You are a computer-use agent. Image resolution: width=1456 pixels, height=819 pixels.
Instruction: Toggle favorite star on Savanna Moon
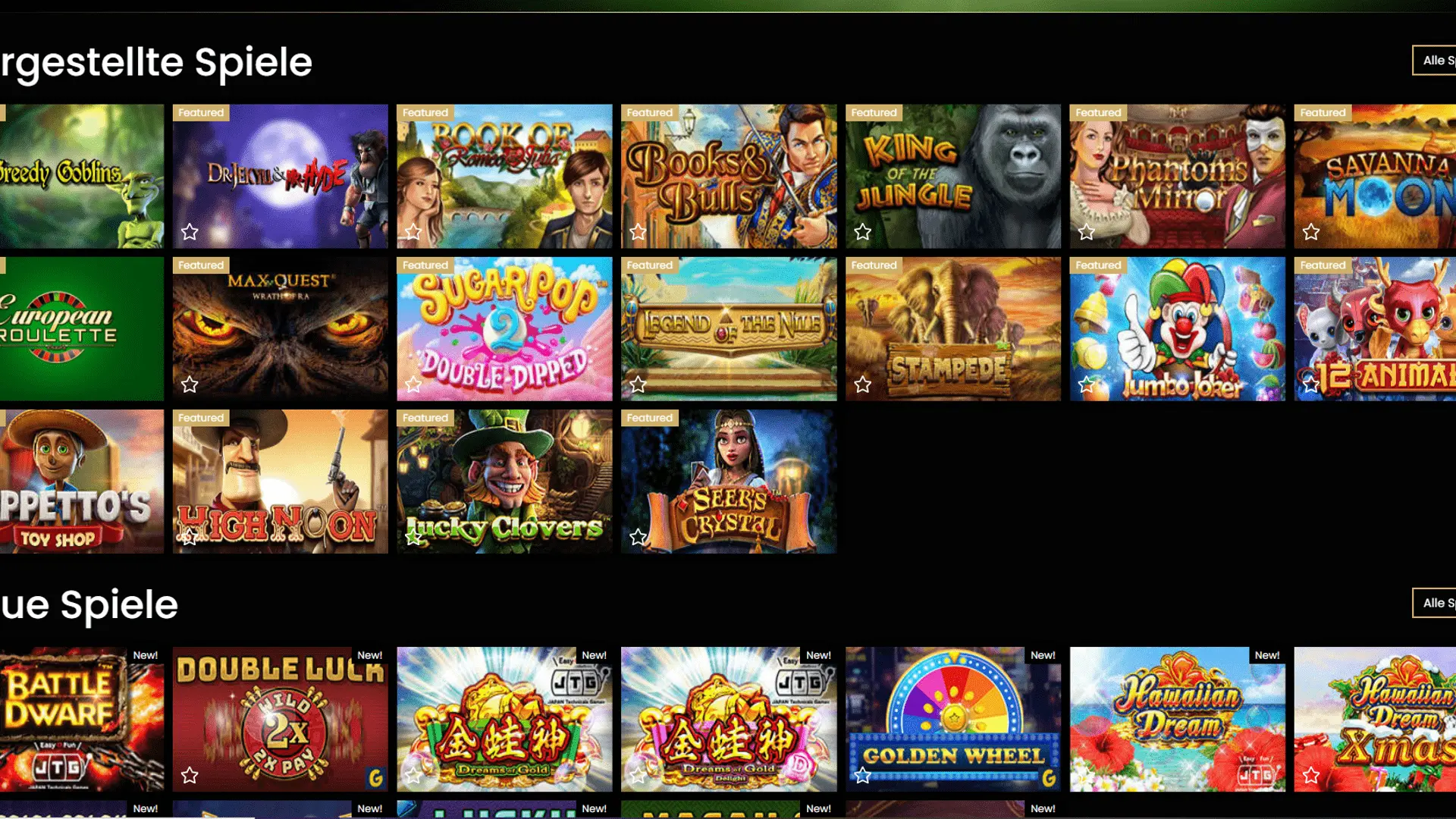pyautogui.click(x=1311, y=232)
